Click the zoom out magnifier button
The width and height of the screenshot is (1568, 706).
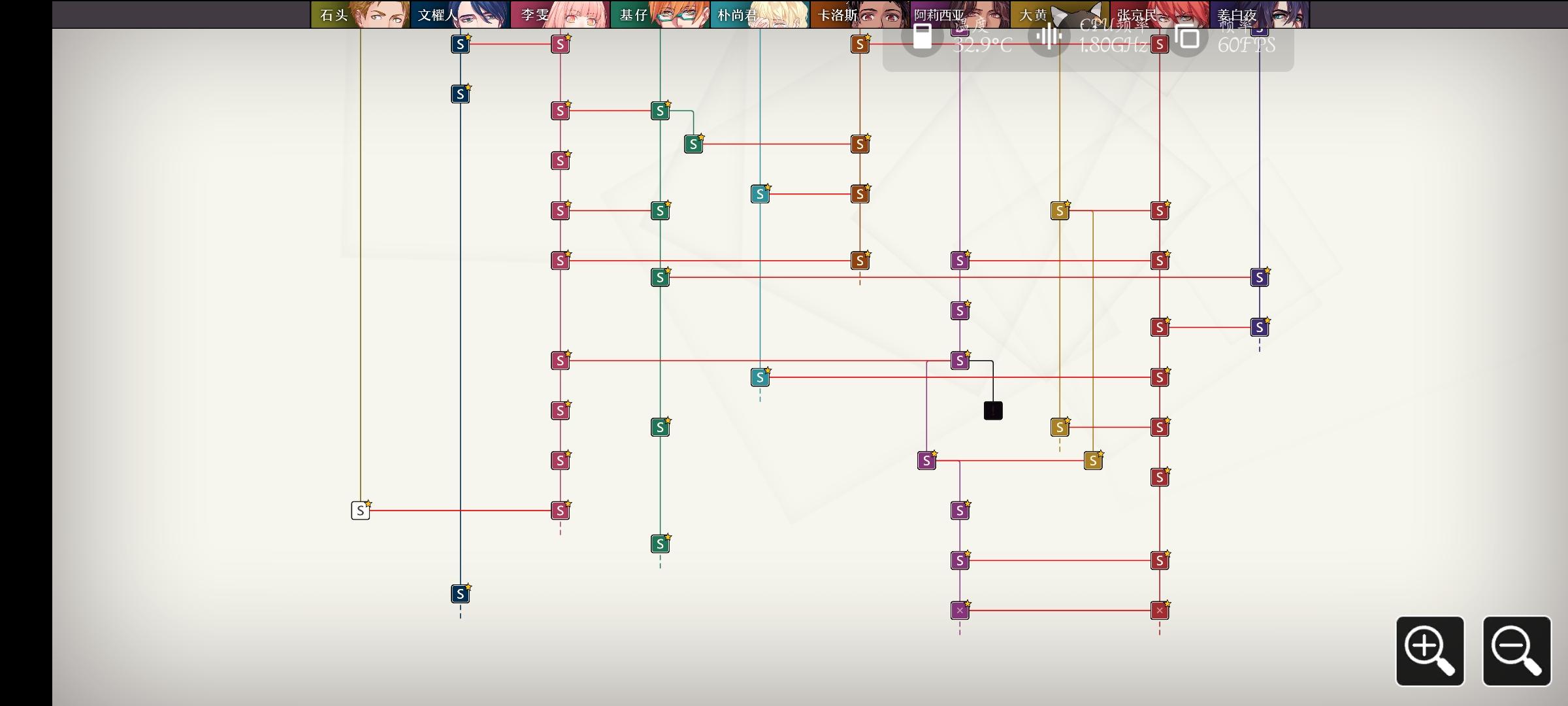tap(1516, 650)
